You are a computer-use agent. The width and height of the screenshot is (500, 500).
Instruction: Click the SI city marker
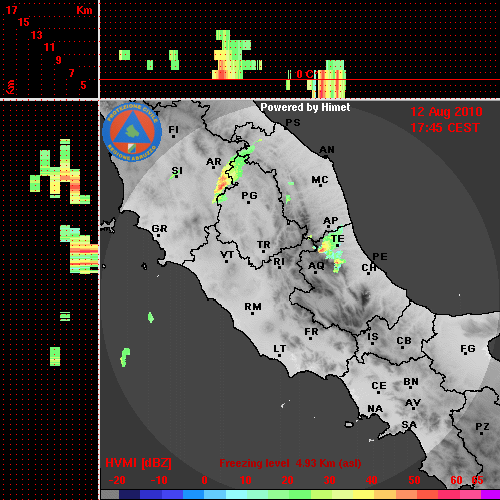click(x=176, y=176)
